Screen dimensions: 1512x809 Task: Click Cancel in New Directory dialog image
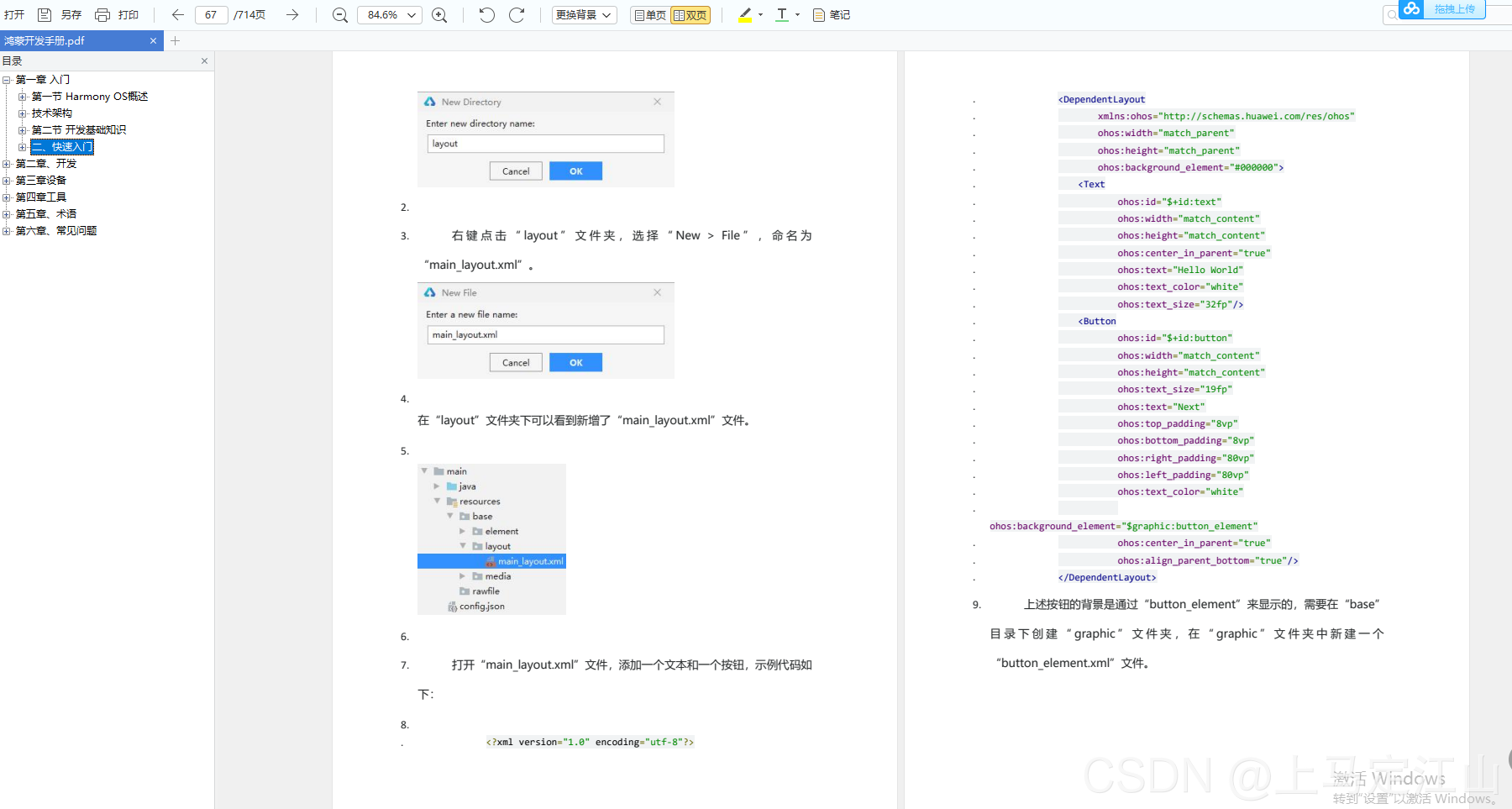516,171
